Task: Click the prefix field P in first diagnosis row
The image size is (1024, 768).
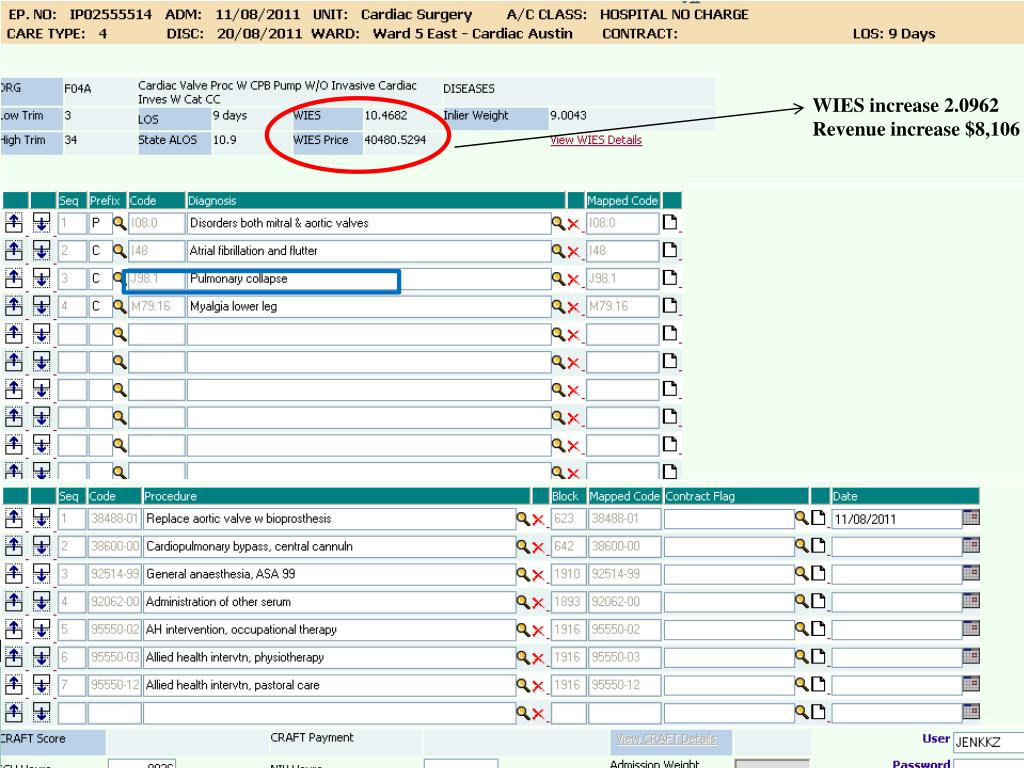Action: [100, 223]
